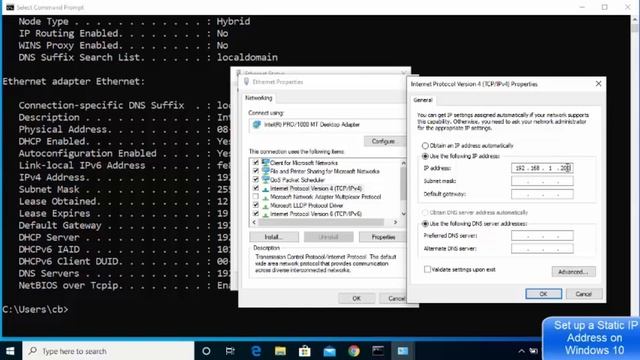Toggle Microsoft LLDP Protocol Driver checkbox
Viewport: 640px width, 360px height.
[x=256, y=205]
